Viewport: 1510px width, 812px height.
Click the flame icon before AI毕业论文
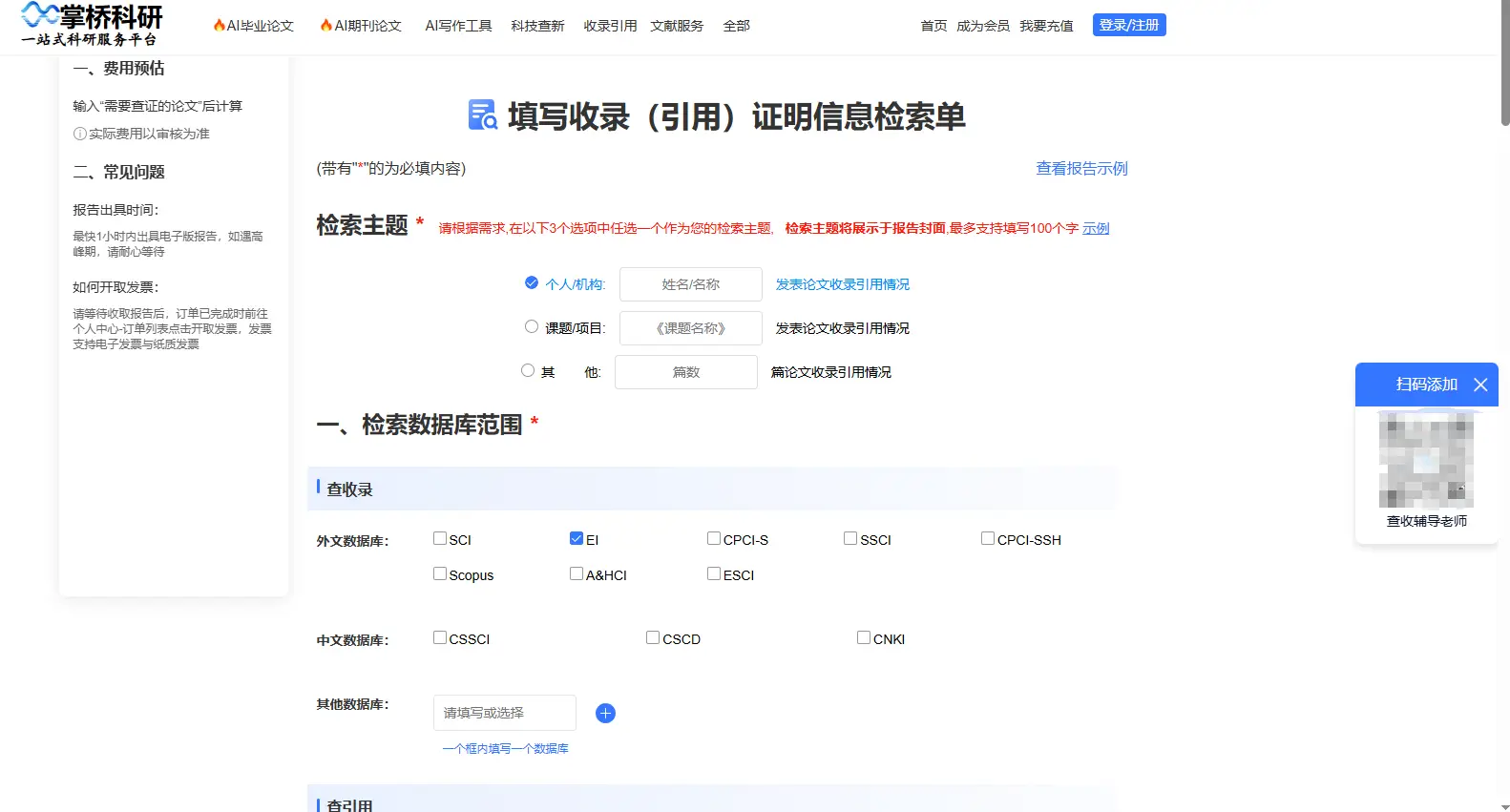(220, 25)
